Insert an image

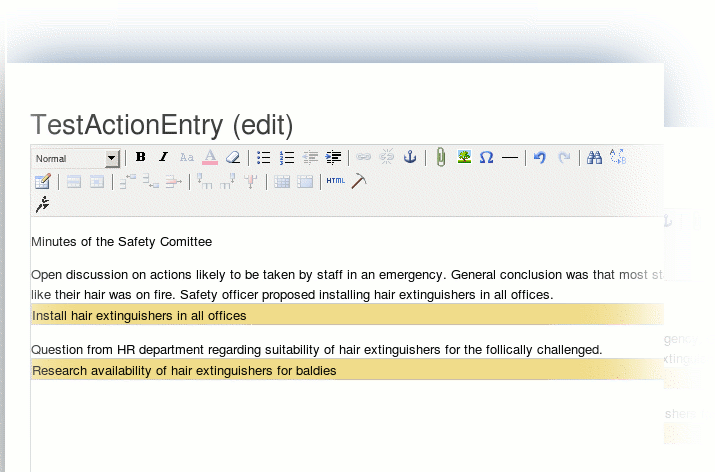464,157
